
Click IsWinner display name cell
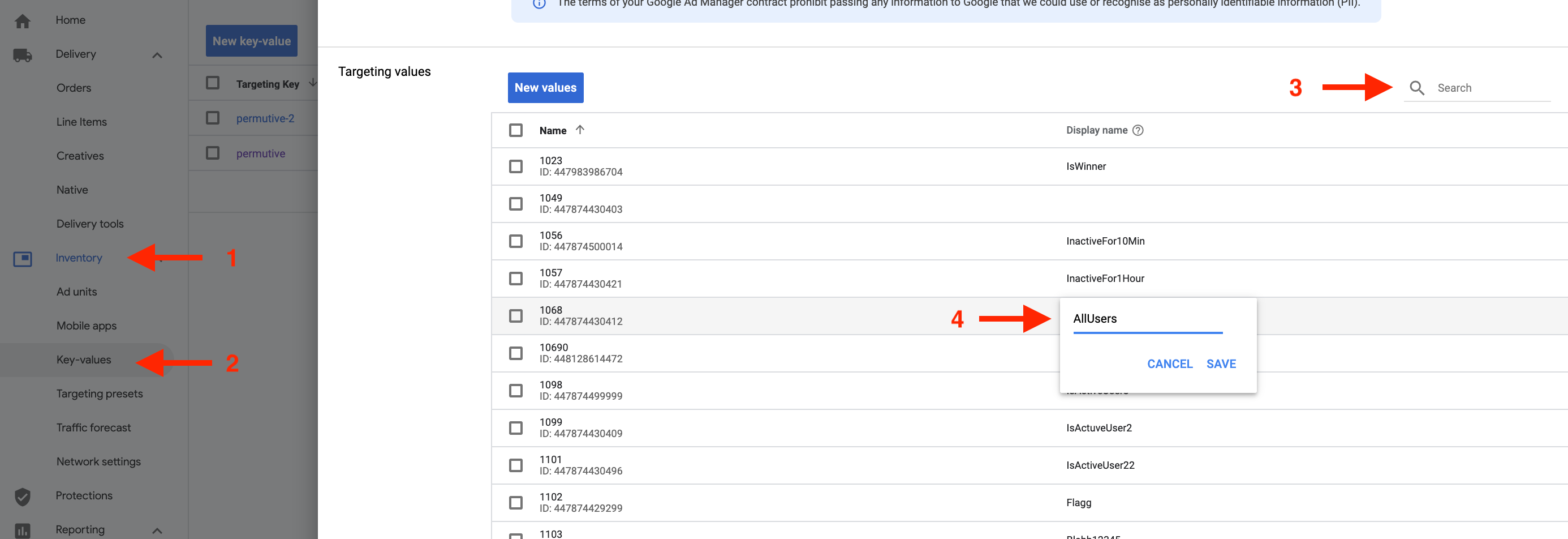pos(1086,166)
